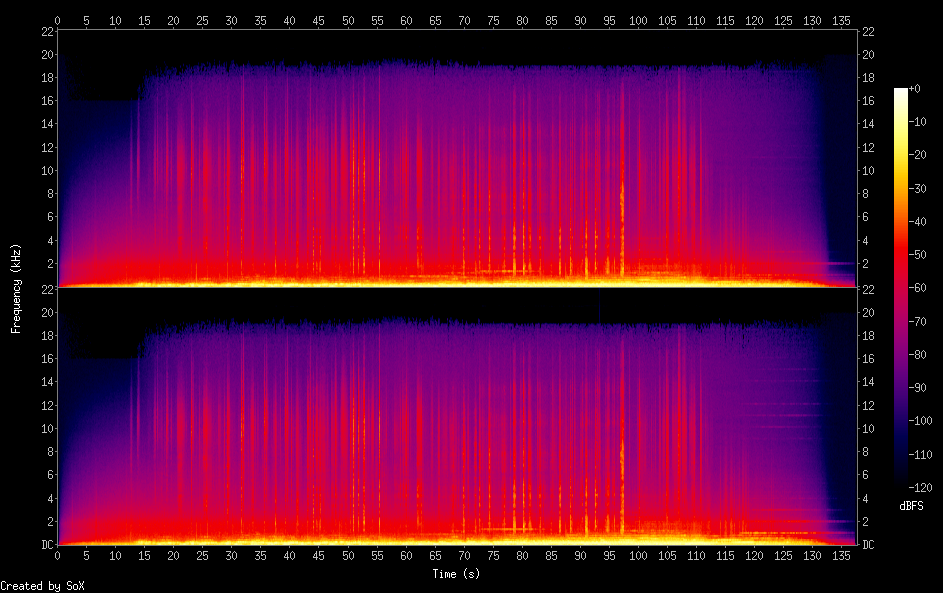The width and height of the screenshot is (943, 593).
Task: Select the '-40' value on dBFS scale
Action: (918, 221)
